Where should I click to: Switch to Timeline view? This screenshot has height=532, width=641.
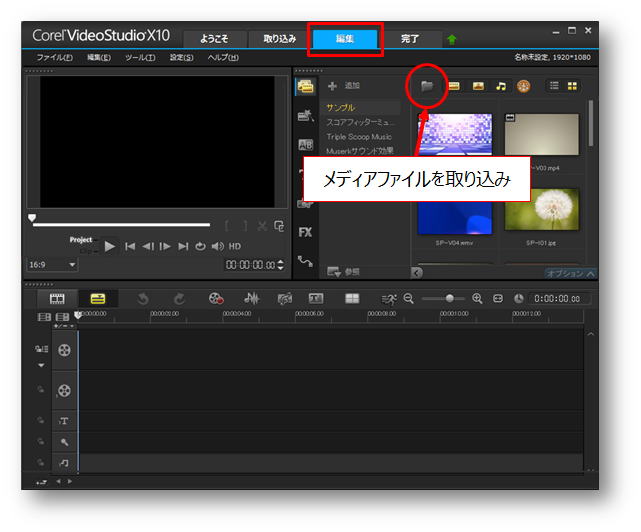pos(98,299)
